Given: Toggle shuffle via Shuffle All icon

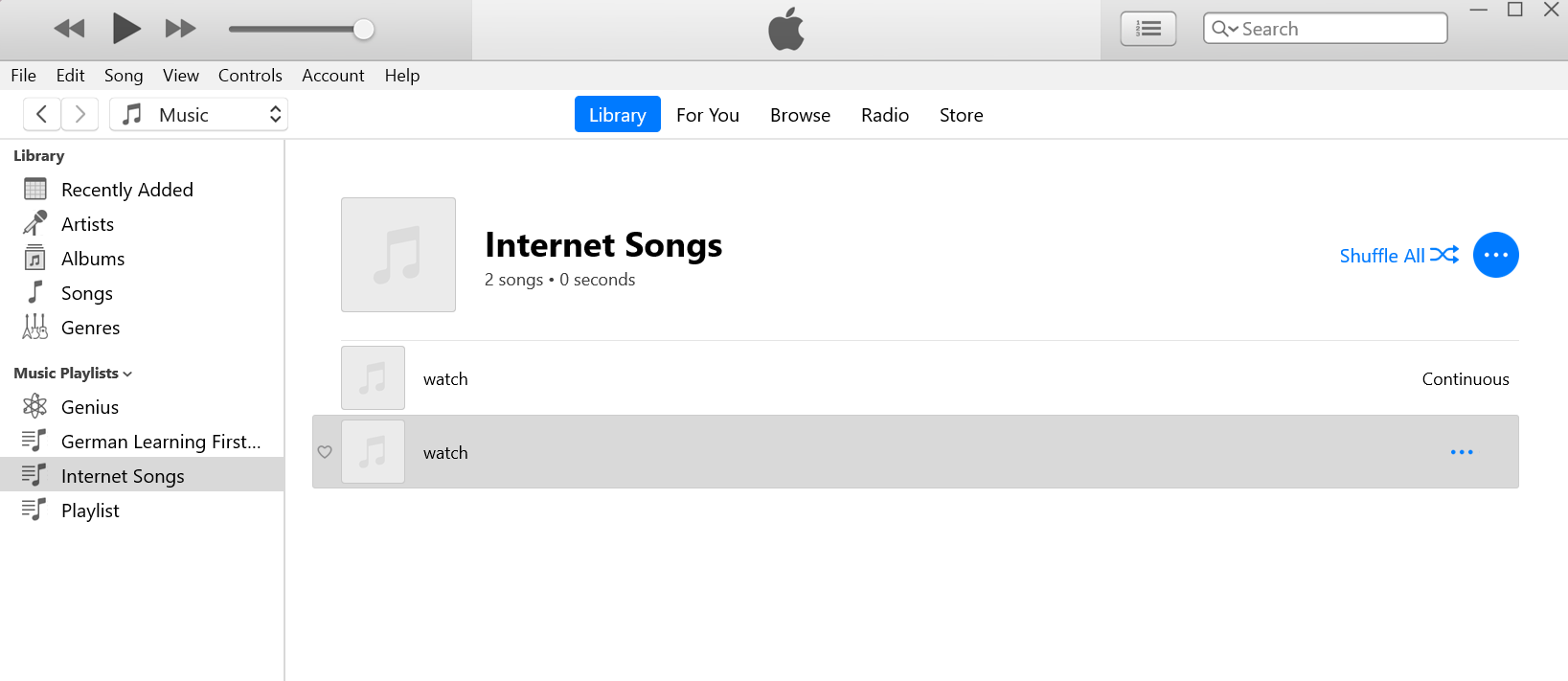Looking at the screenshot, I should pyautogui.click(x=1447, y=254).
